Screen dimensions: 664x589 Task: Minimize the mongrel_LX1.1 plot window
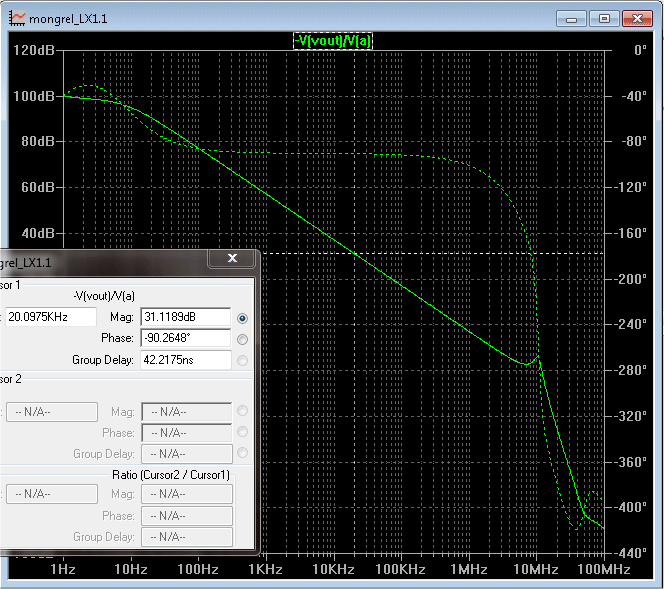(x=571, y=19)
